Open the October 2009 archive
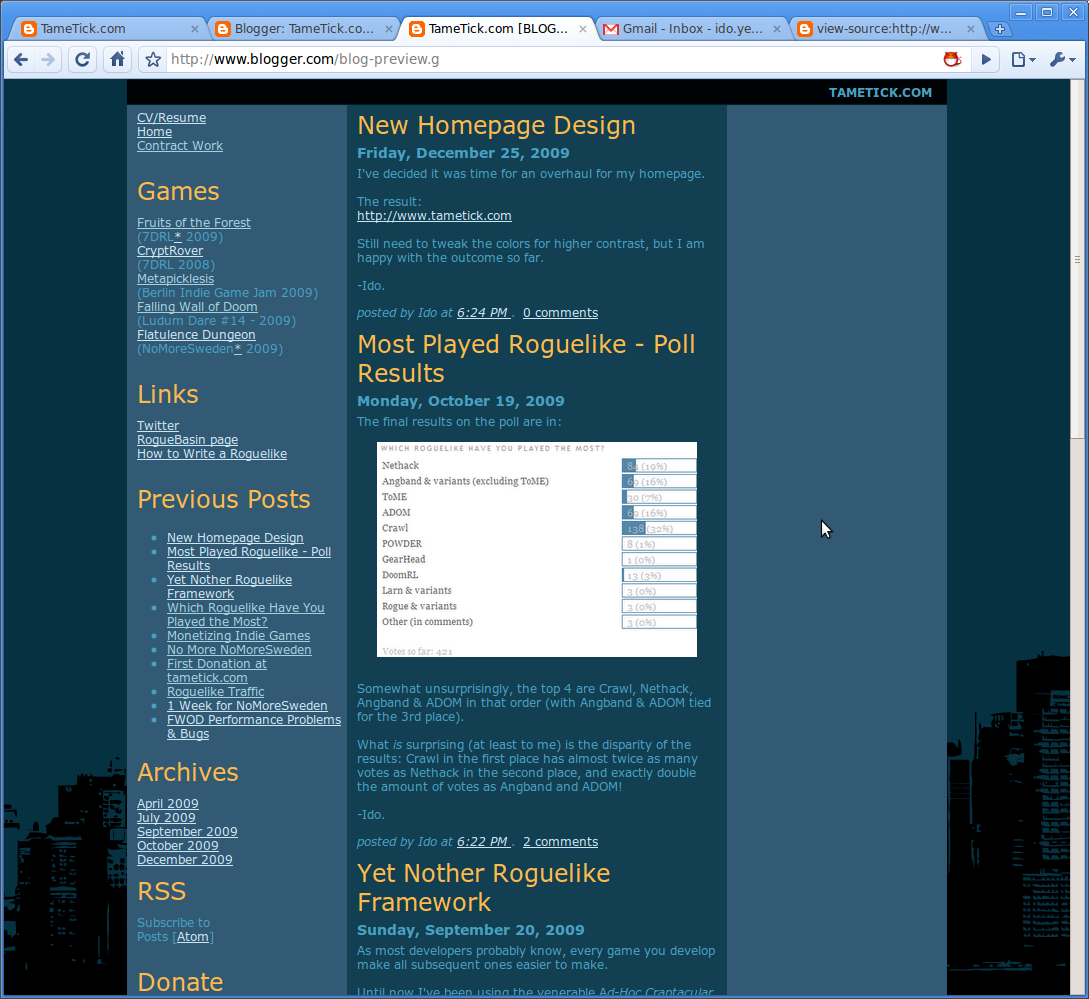Image resolution: width=1089 pixels, height=999 pixels. click(x=177, y=845)
